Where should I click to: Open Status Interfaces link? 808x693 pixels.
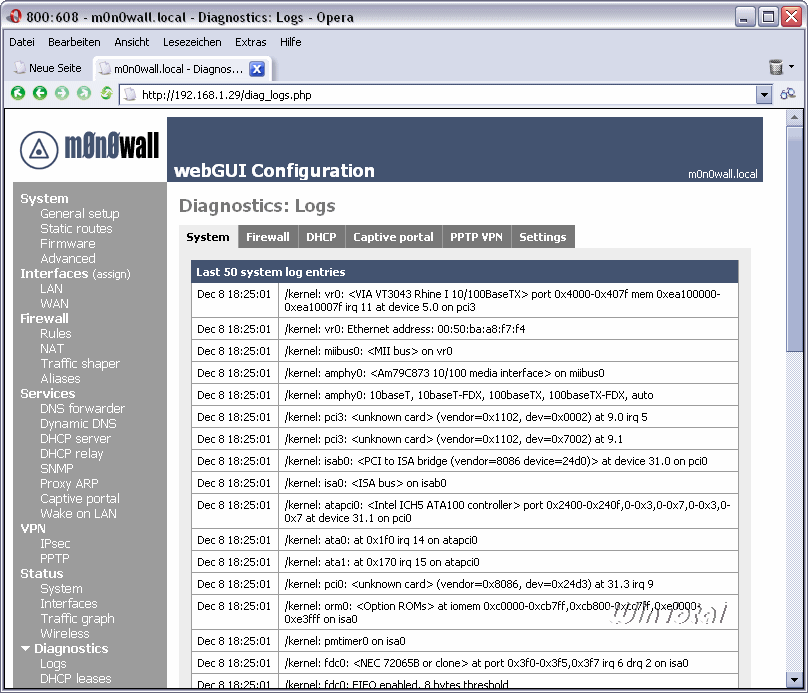click(x=69, y=603)
